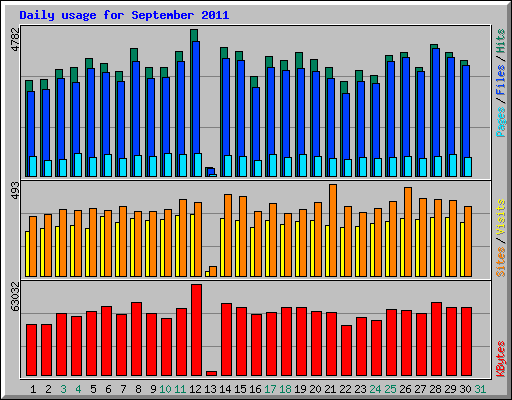The width and height of the screenshot is (512, 400).
Task: Click day 21 on the x-axis
Action: pyautogui.click(x=330, y=389)
